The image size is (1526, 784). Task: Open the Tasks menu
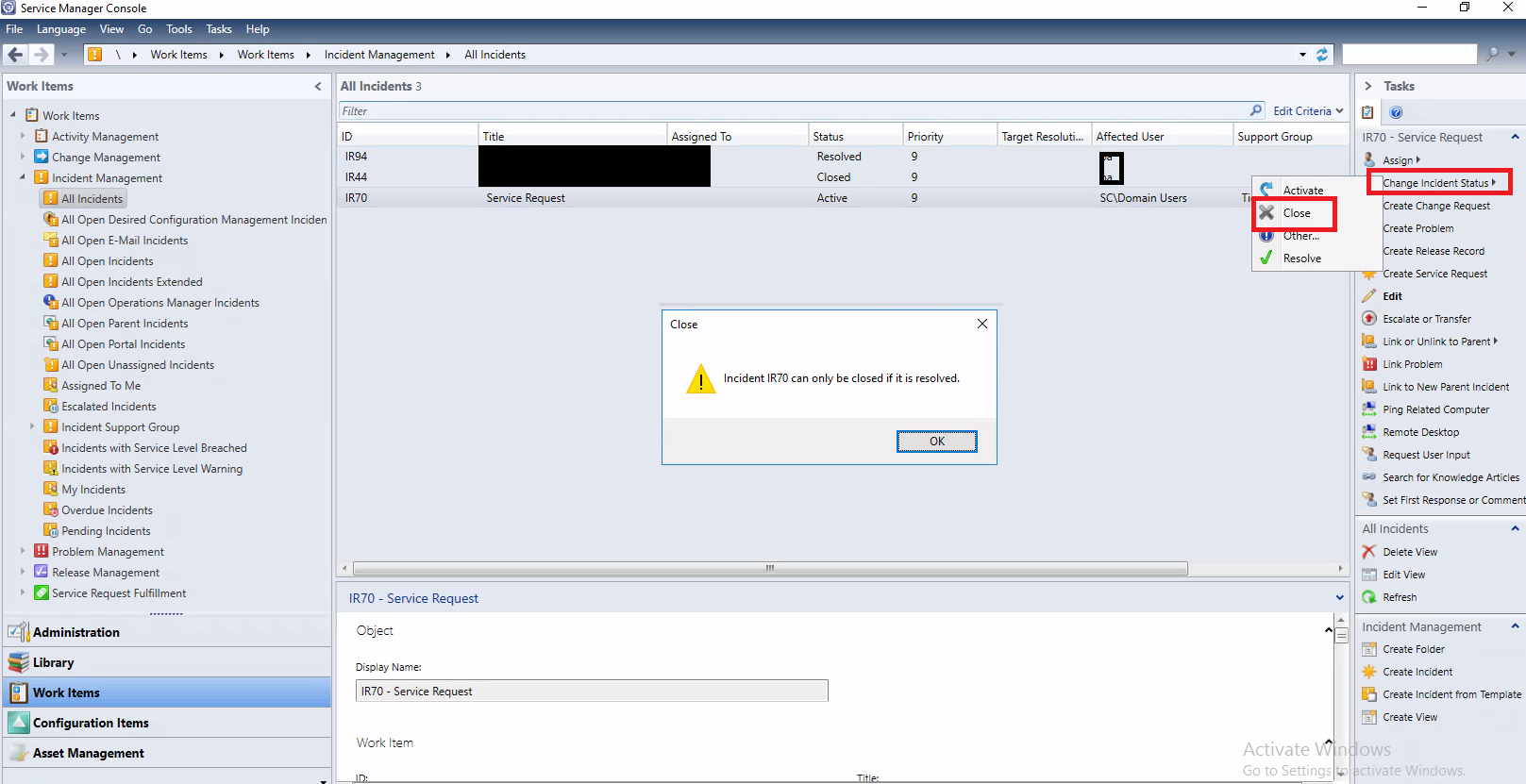click(x=219, y=29)
